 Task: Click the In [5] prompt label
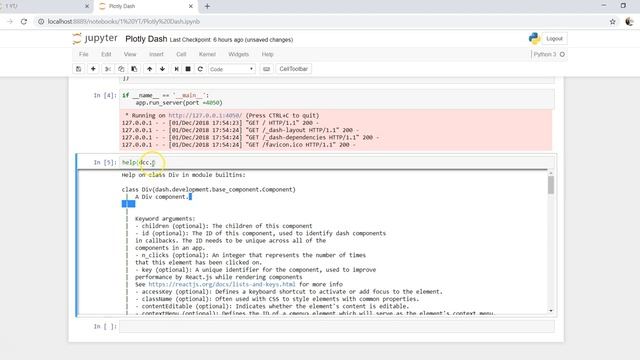105,162
